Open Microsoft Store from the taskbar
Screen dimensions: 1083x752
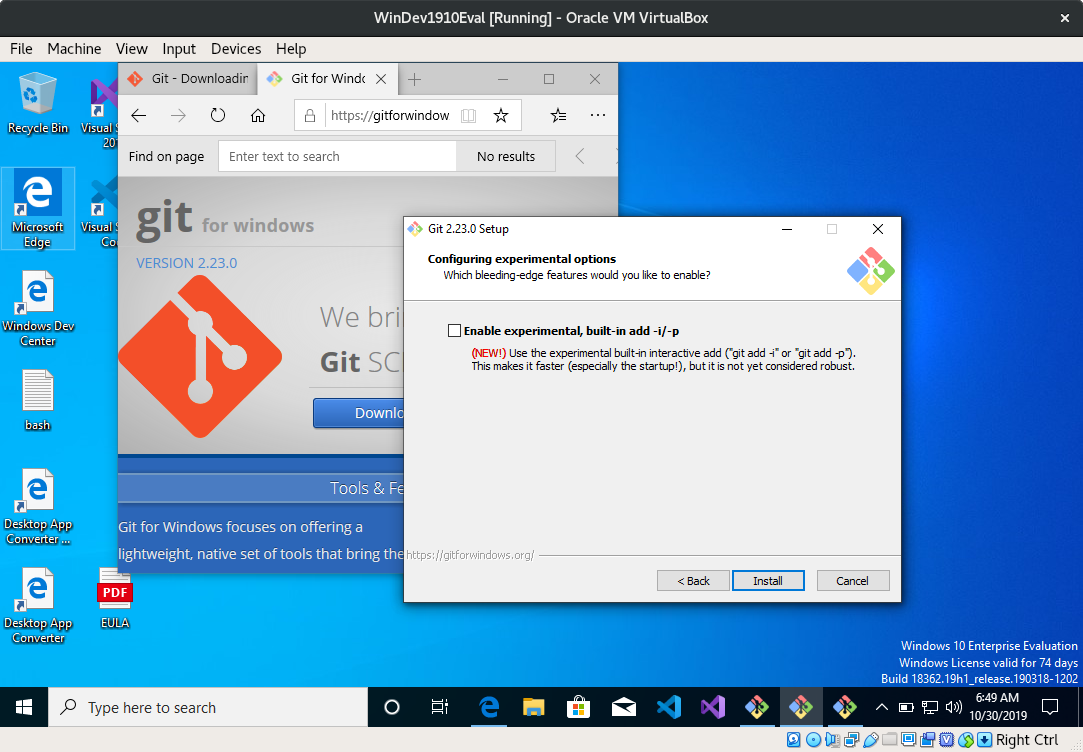click(x=578, y=707)
